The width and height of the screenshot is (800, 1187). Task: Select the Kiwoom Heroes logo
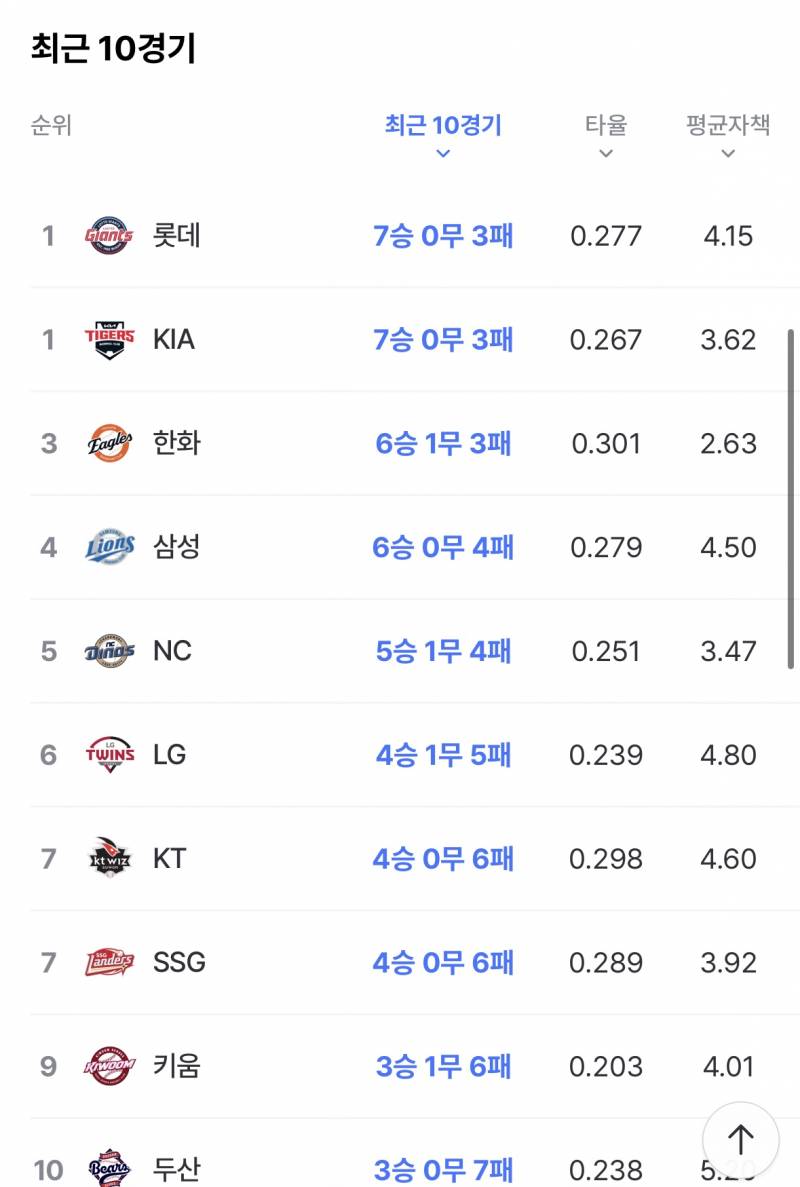pyautogui.click(x=110, y=1065)
